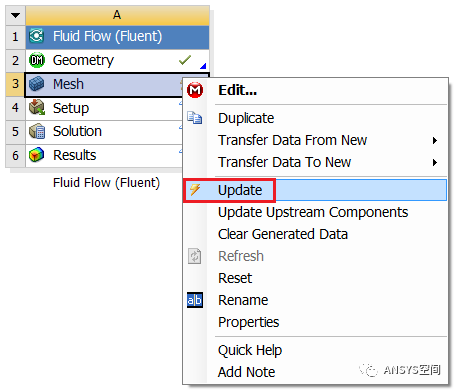Screen dimensions: 455x390
Task: Click the DesignModeler Geometry icon
Action: (37, 60)
